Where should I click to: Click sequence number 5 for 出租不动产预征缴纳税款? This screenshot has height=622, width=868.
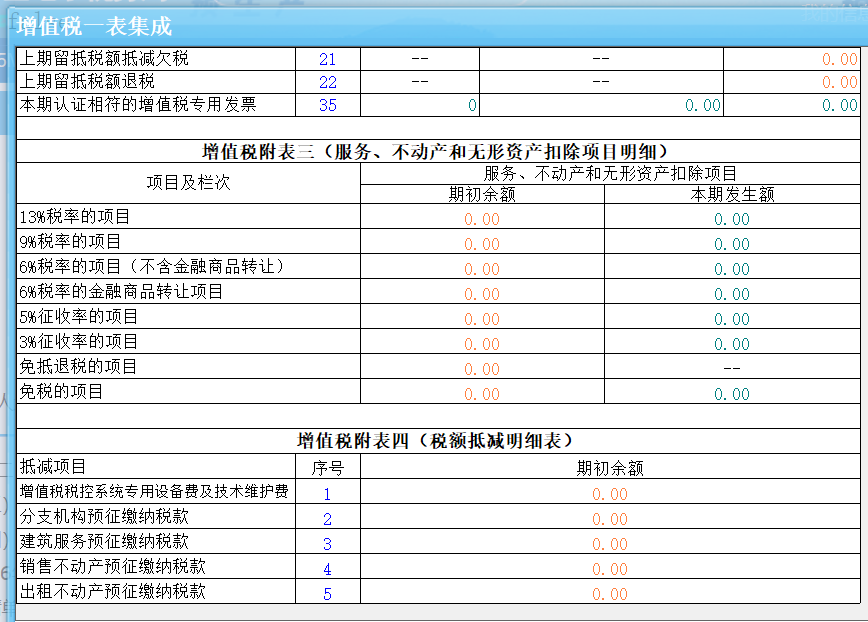pyautogui.click(x=327, y=594)
